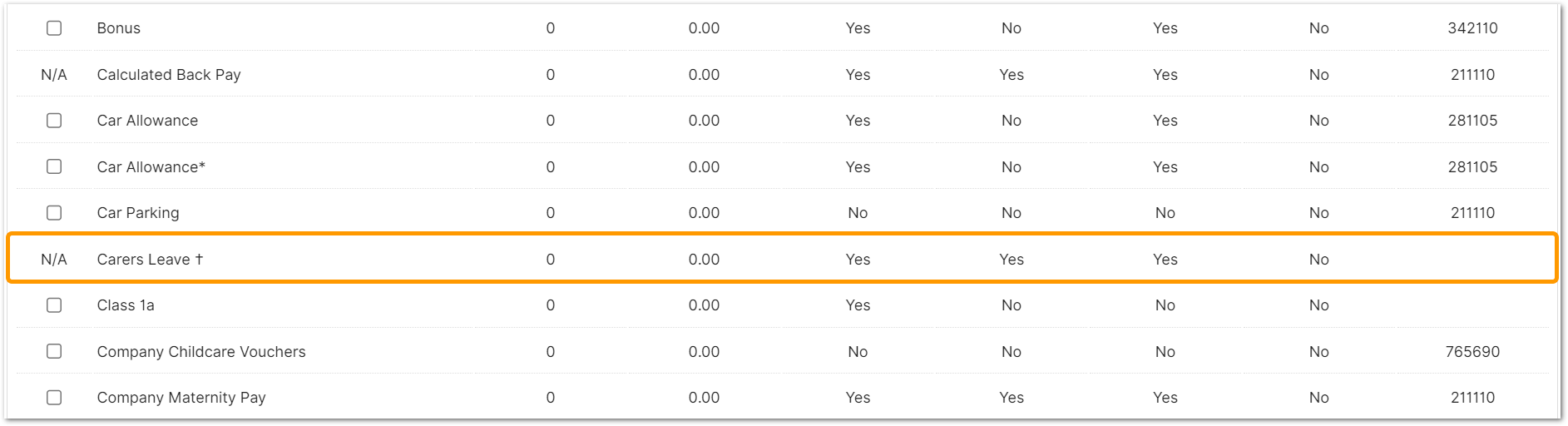Select the Company Childcare Vouchers name
The width and height of the screenshot is (1568, 426).
click(x=201, y=352)
